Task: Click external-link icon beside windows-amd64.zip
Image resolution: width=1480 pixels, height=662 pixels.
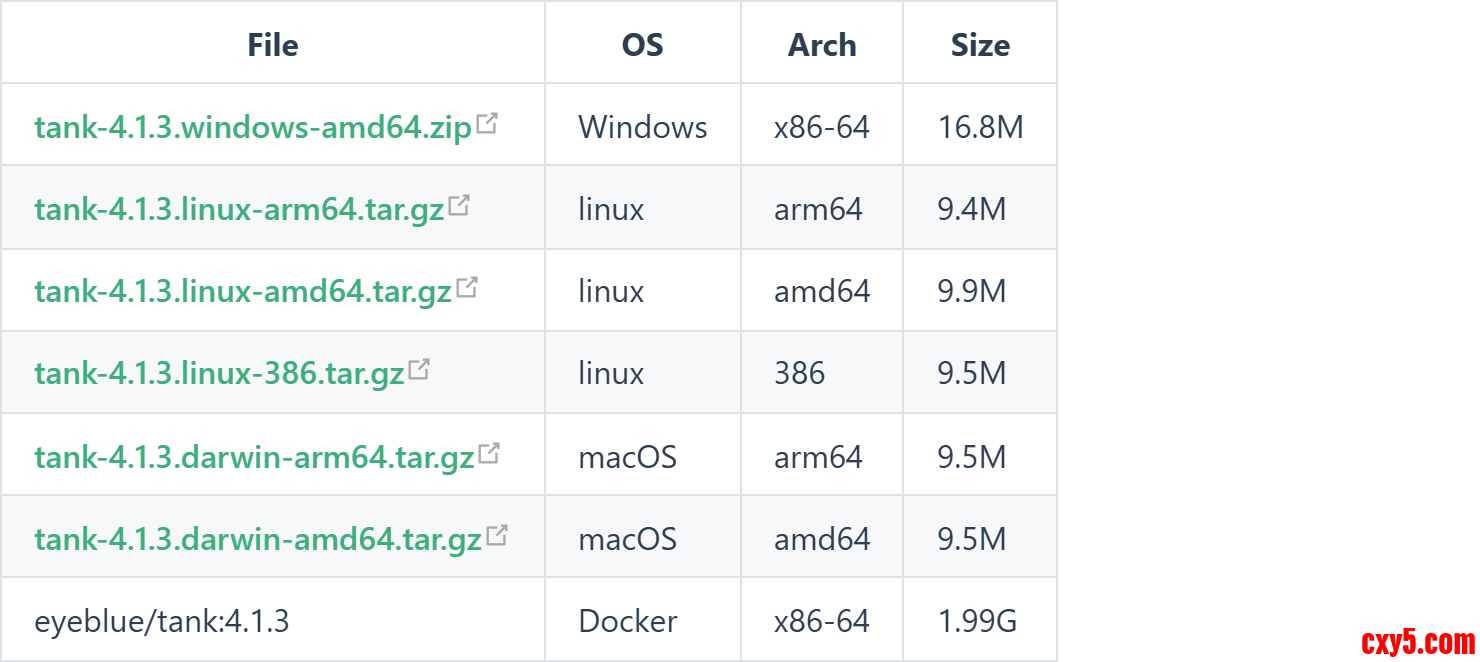Action: coord(487,124)
